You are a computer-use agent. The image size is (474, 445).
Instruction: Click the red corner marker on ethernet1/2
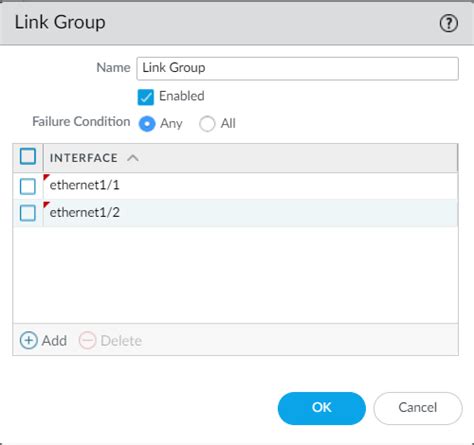click(x=46, y=204)
